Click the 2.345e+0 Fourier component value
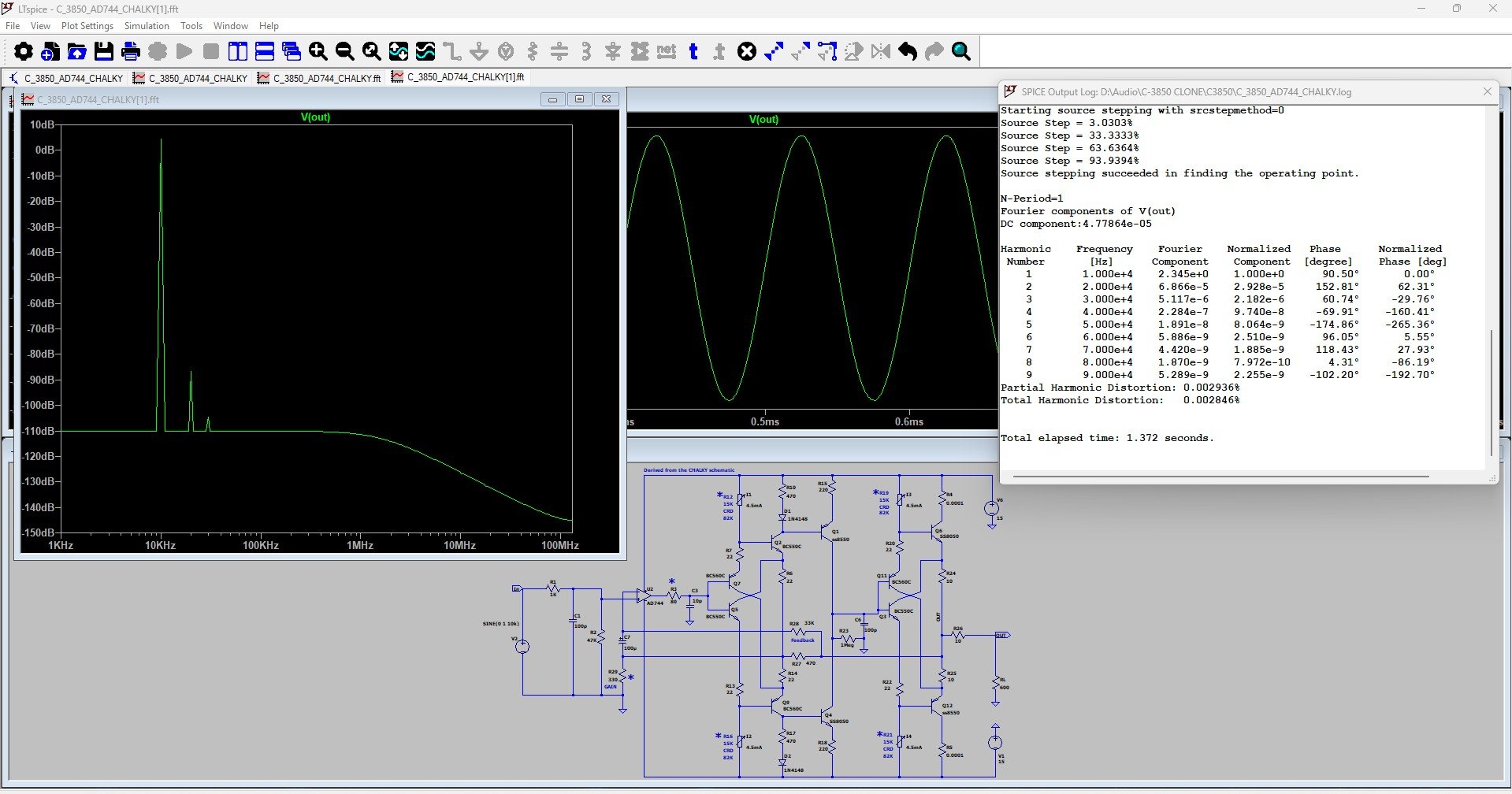 1183,274
